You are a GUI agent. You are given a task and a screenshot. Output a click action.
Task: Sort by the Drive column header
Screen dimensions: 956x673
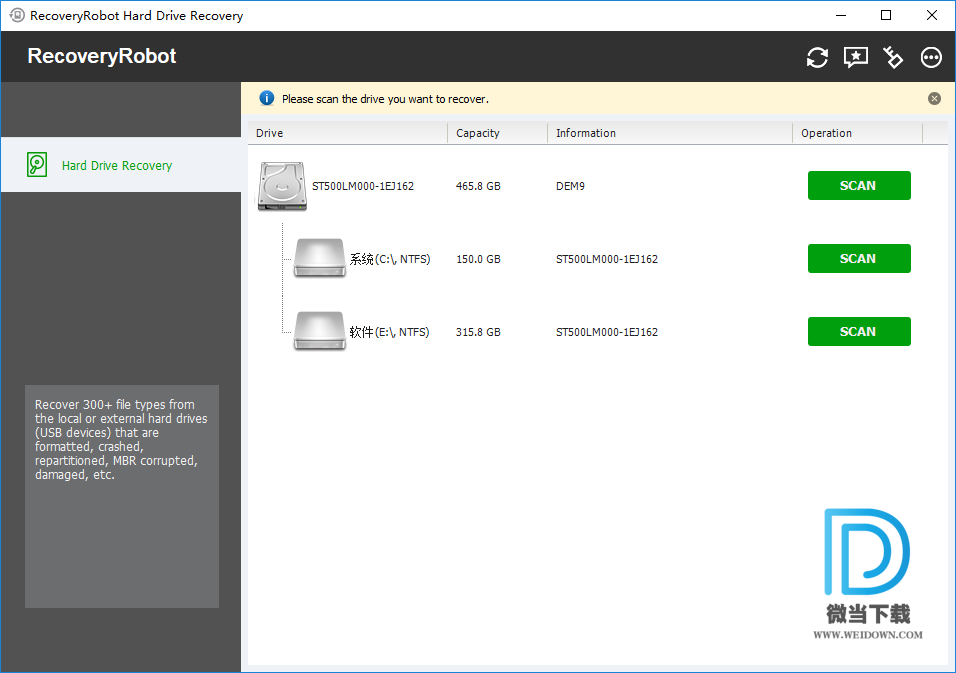[x=348, y=133]
